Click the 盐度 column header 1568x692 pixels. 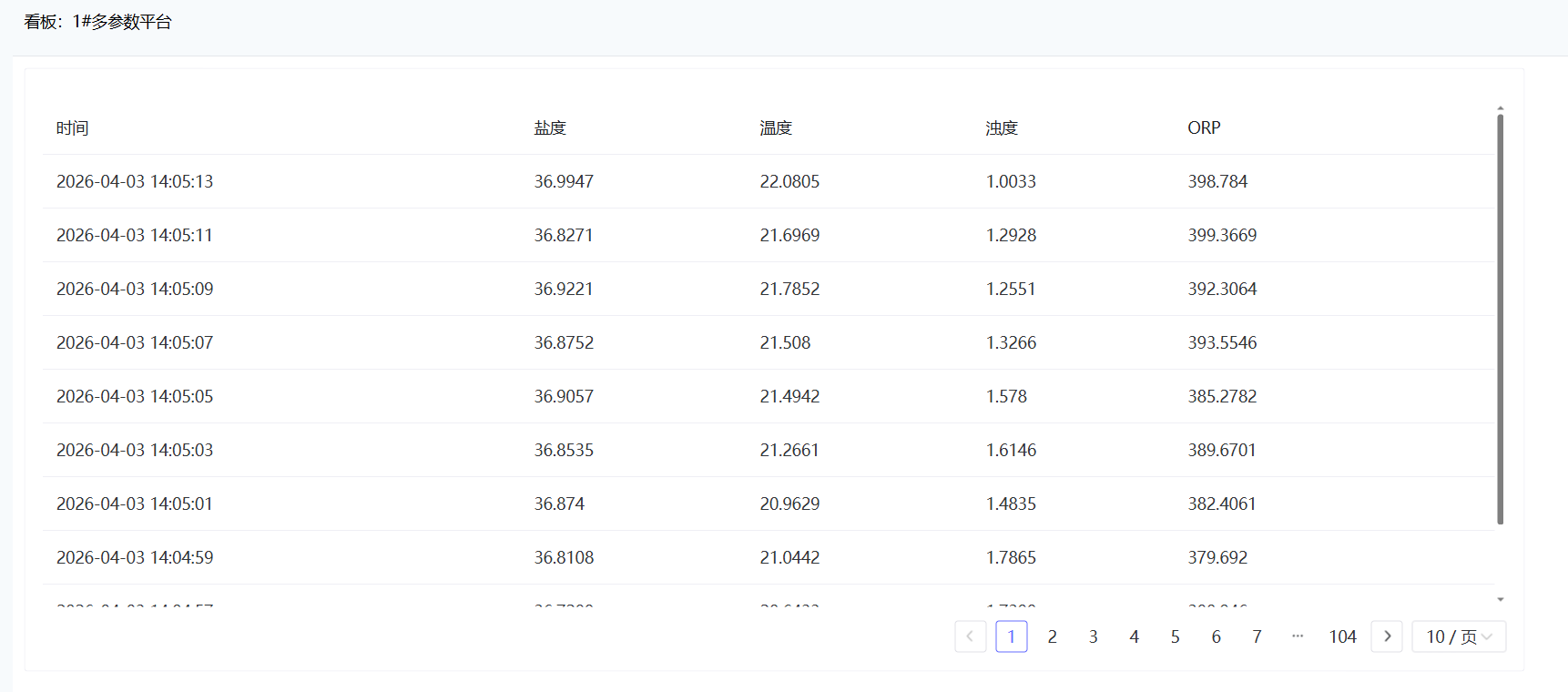[x=550, y=128]
